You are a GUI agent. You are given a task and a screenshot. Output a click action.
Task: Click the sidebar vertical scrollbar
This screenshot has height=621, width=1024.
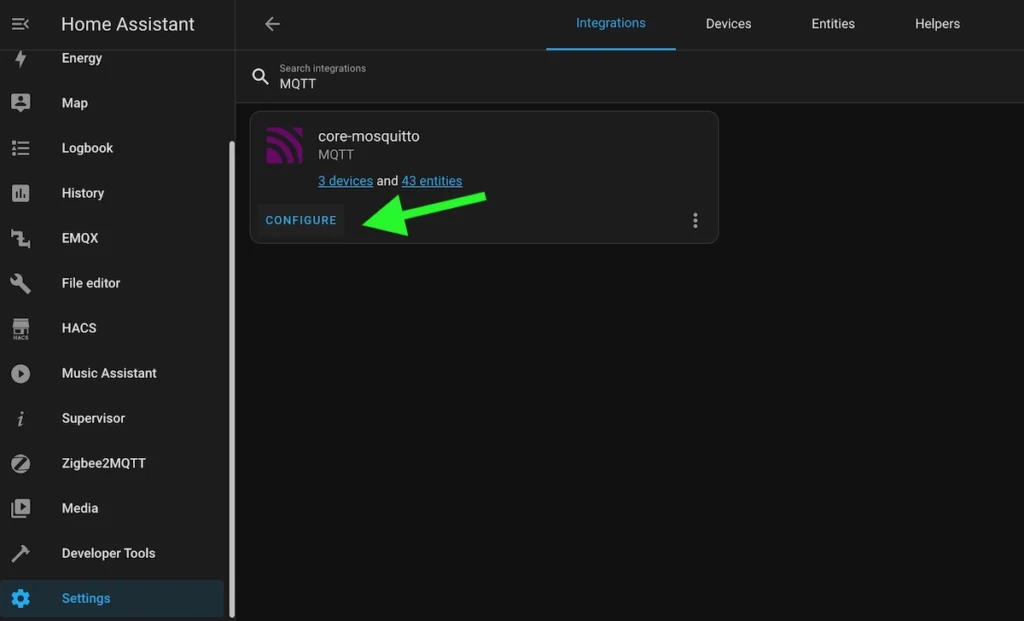231,379
